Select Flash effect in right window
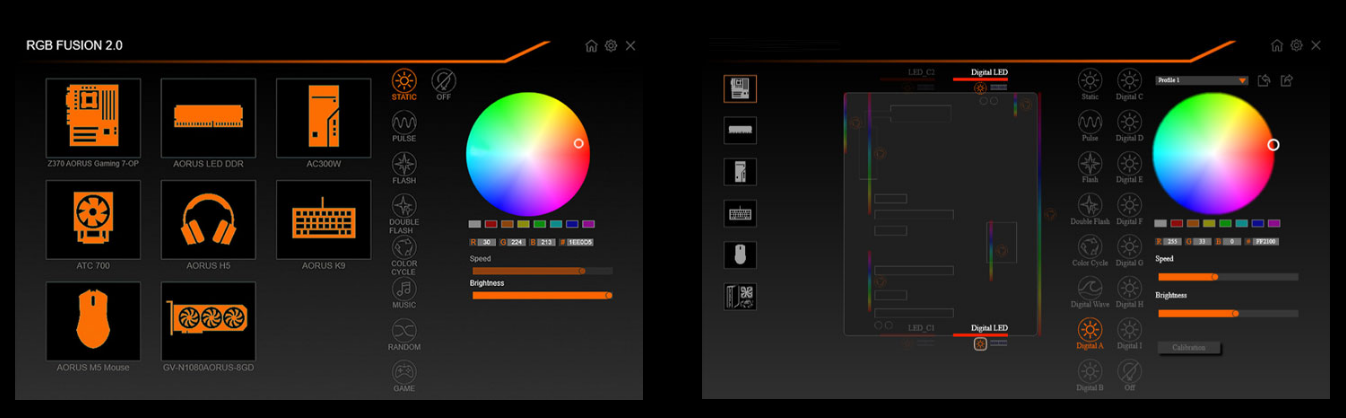1346x418 pixels. coord(1090,168)
